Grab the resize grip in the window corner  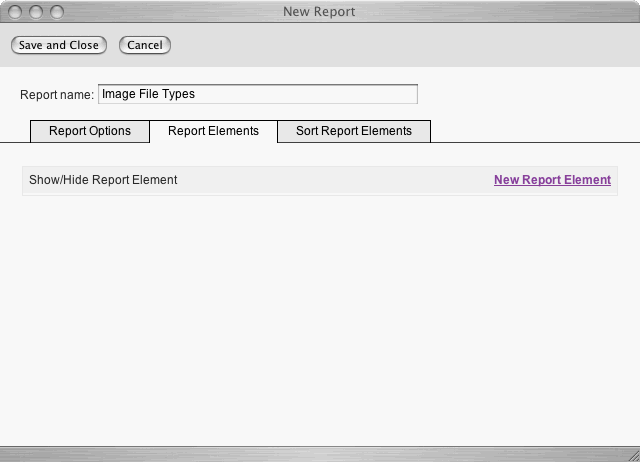pos(631,454)
